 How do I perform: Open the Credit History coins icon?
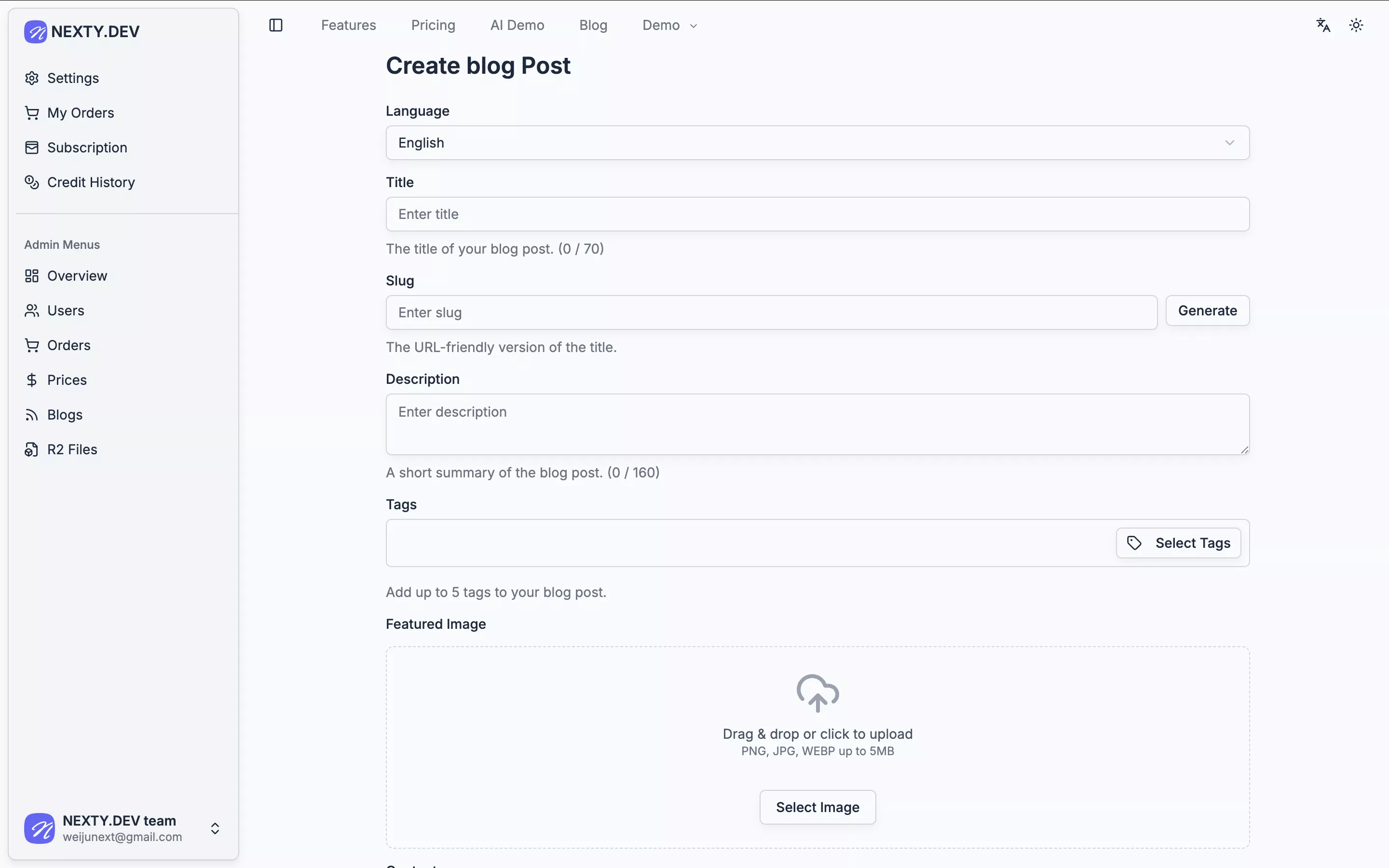pyautogui.click(x=32, y=182)
